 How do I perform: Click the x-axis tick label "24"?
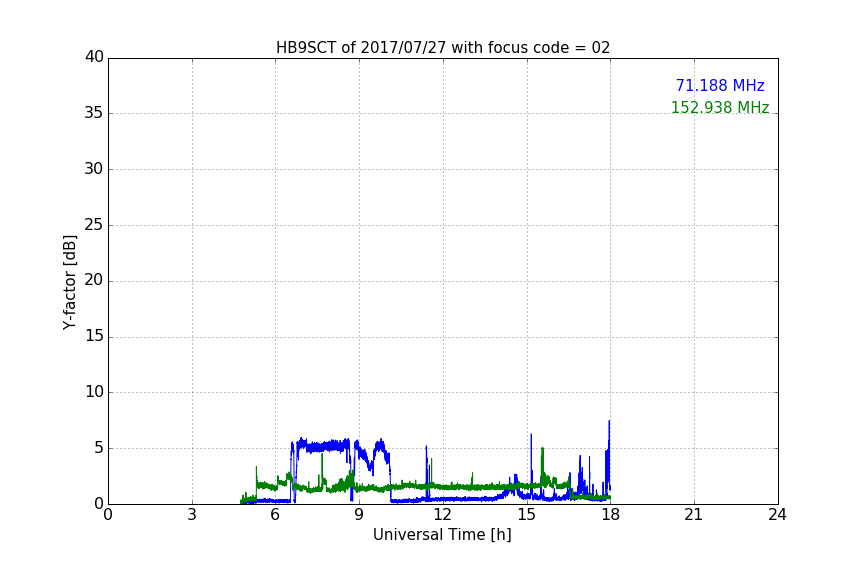click(x=778, y=515)
